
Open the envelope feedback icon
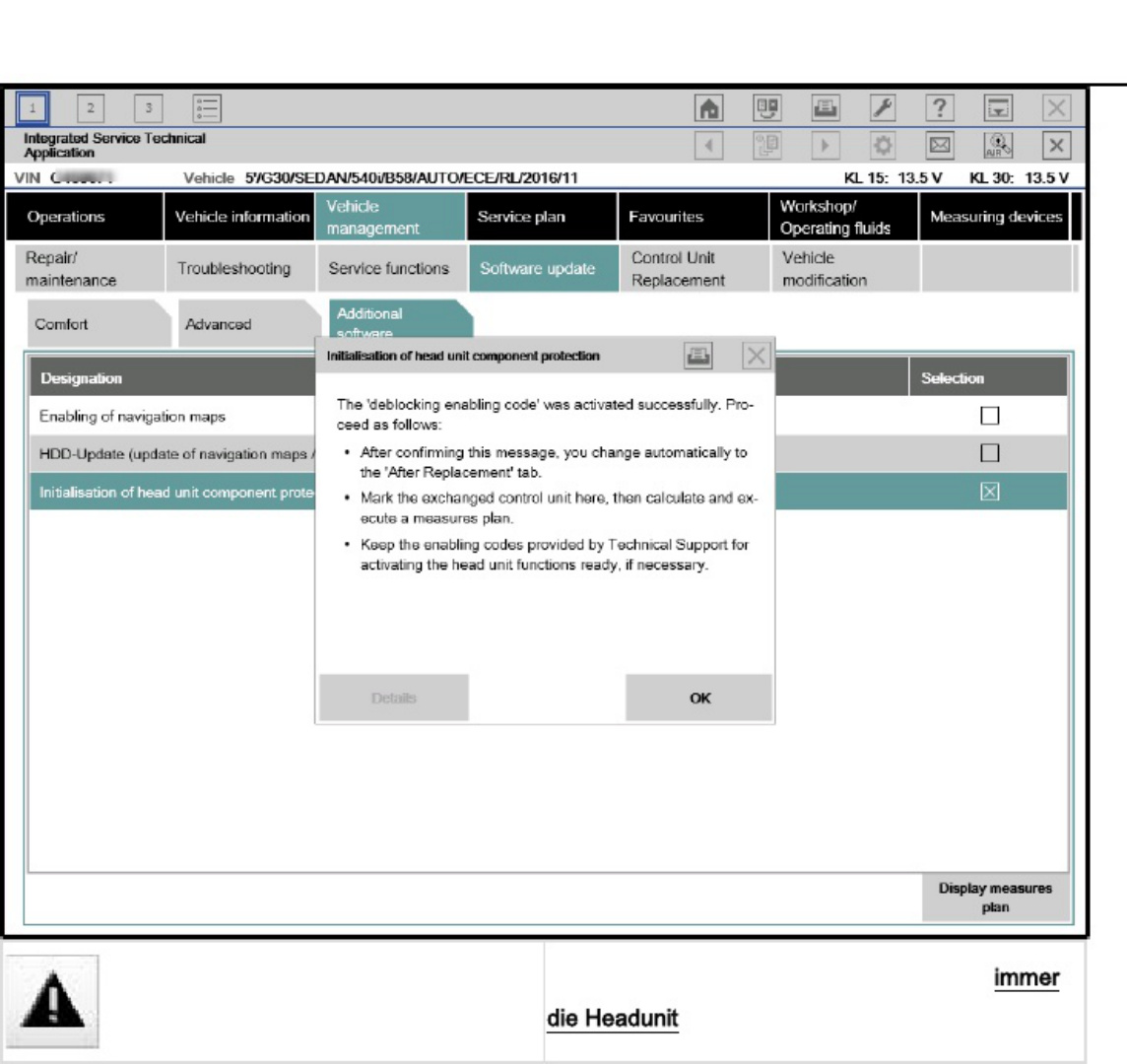click(x=940, y=146)
